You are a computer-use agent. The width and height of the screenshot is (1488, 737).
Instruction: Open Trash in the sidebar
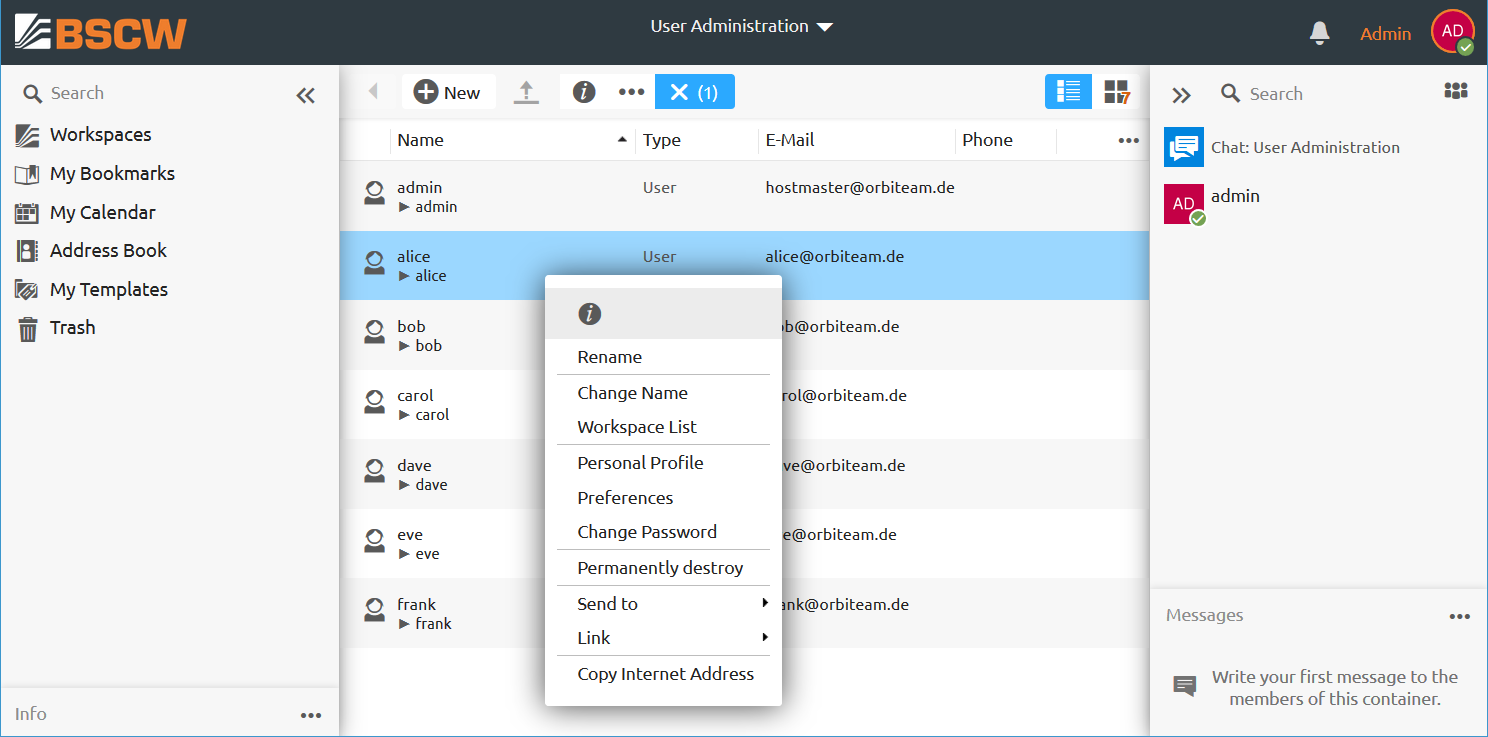pyautogui.click(x=72, y=328)
